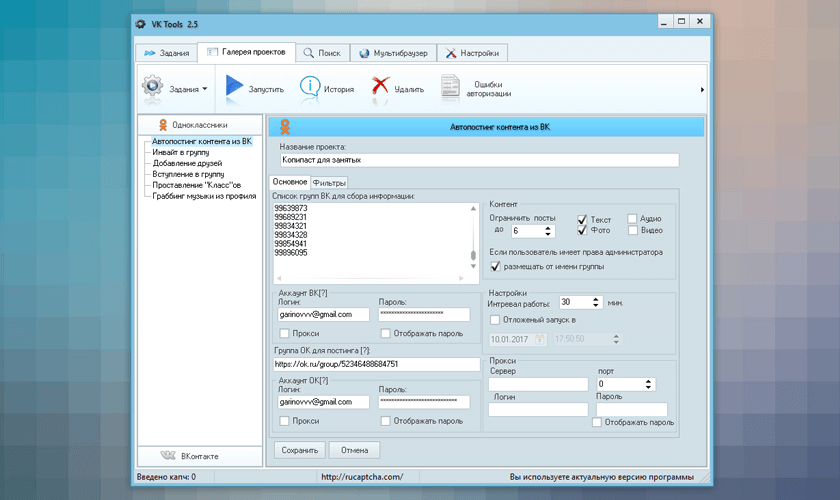Viewport: 840px width, 500px height.
Task: Click the blue Запустить play icon
Action: click(x=234, y=86)
